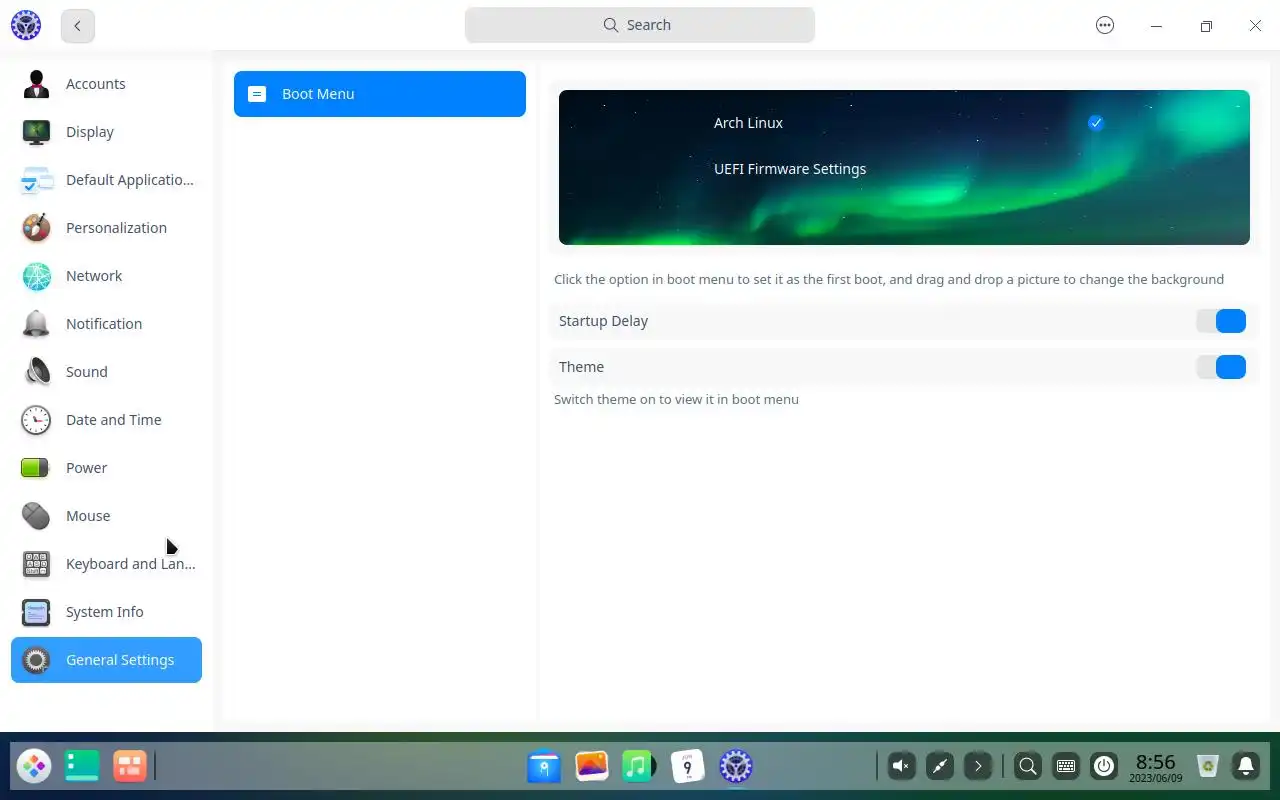
Task: Toggle the Startup Delay switch
Action: (x=1221, y=321)
